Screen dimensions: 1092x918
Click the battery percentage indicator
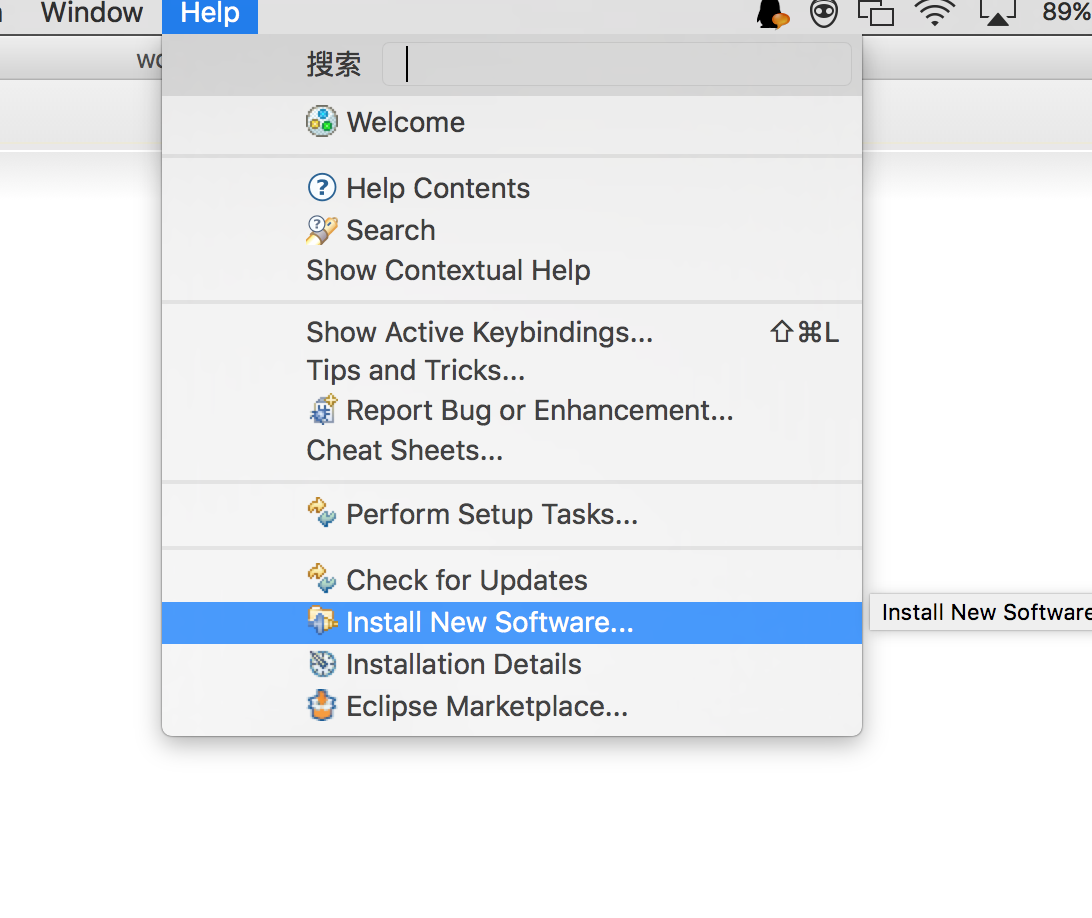click(x=1066, y=13)
